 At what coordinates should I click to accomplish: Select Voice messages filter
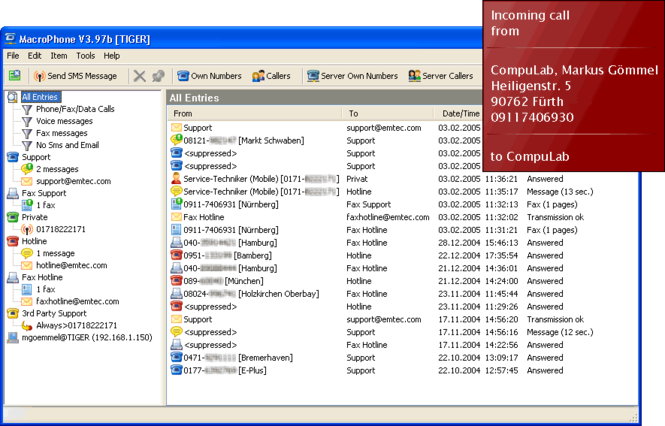pos(64,121)
